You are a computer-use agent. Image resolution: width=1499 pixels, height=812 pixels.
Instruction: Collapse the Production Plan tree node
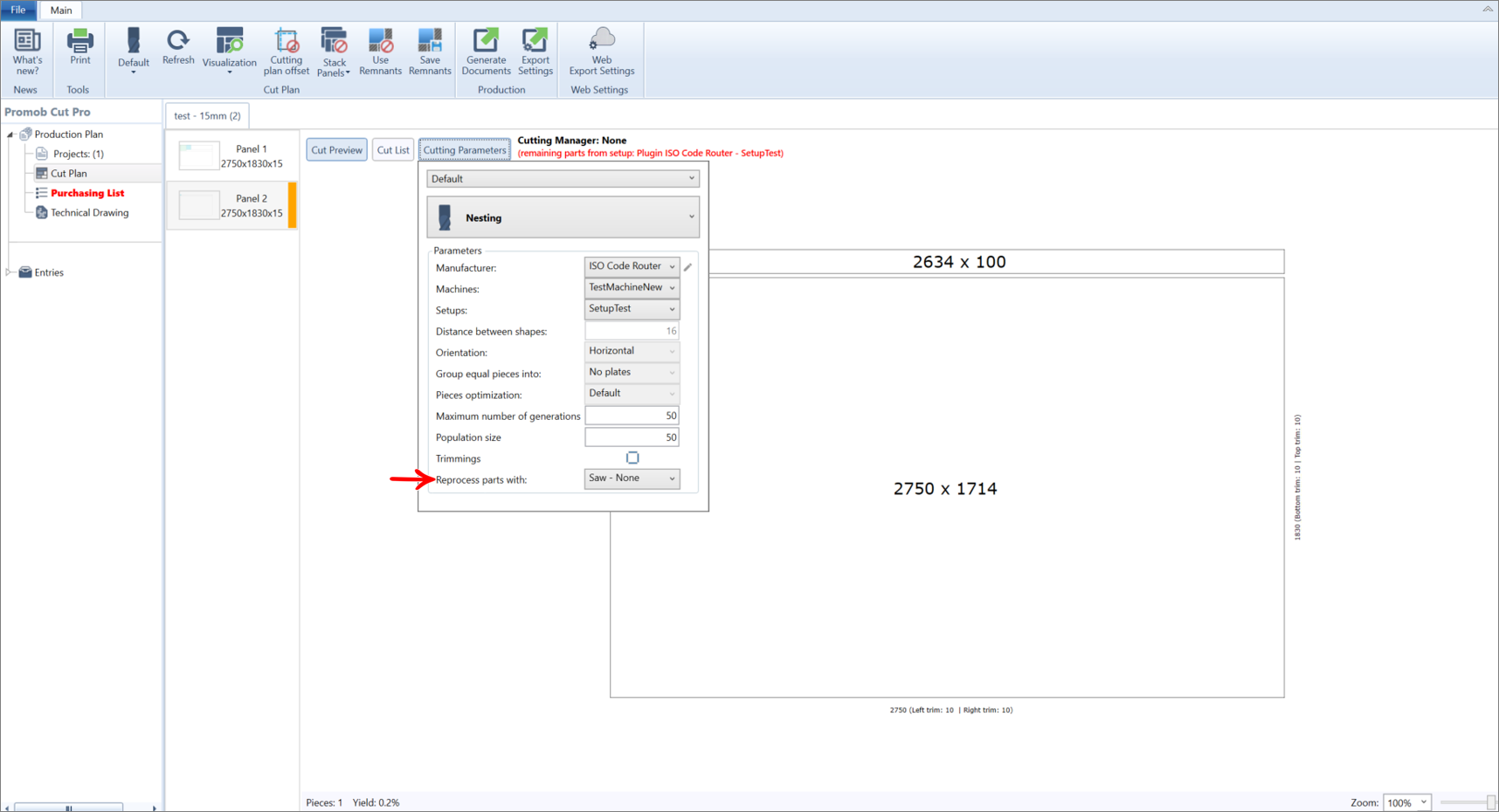(10, 134)
